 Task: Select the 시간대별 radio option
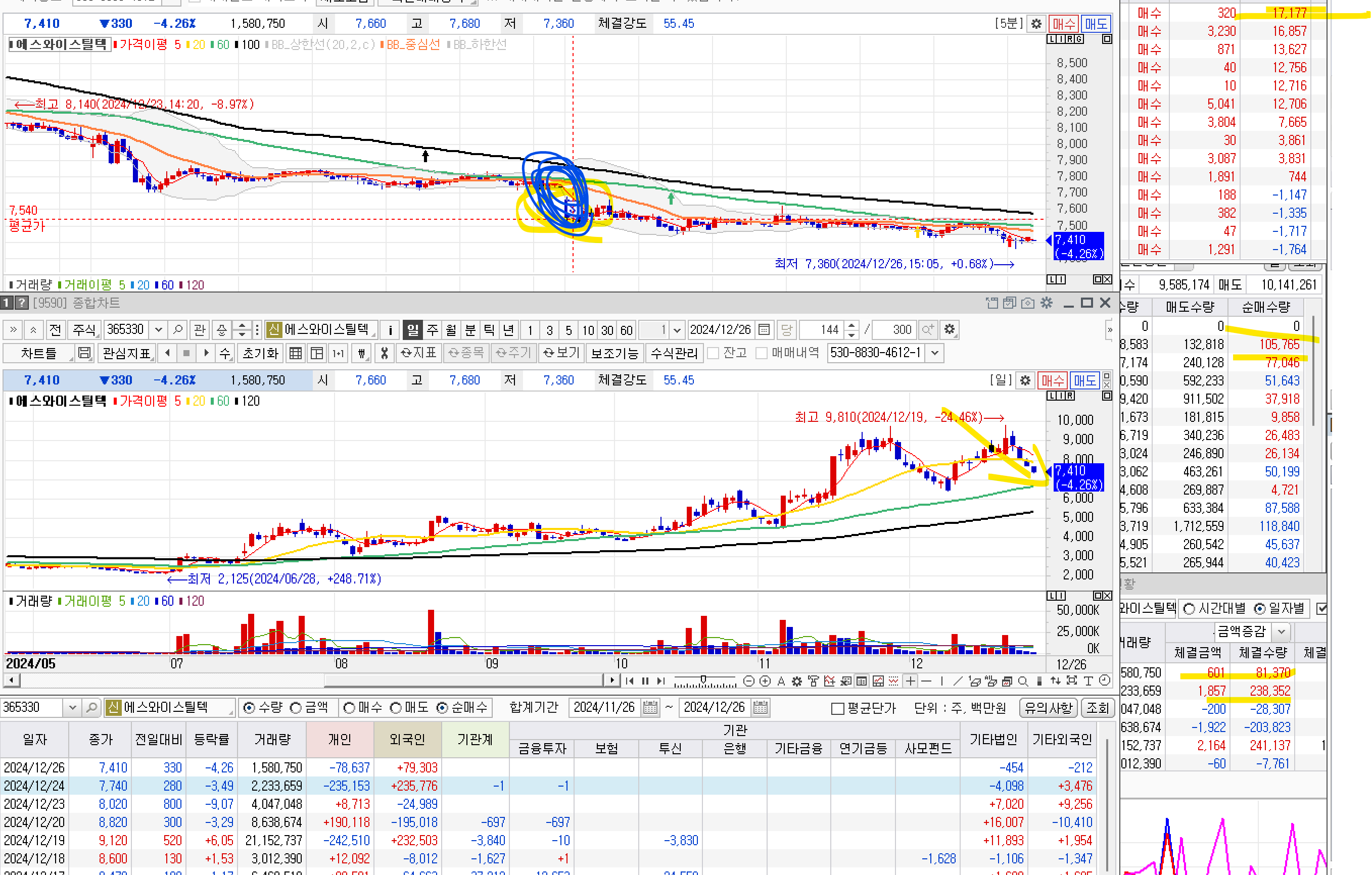tap(1189, 609)
